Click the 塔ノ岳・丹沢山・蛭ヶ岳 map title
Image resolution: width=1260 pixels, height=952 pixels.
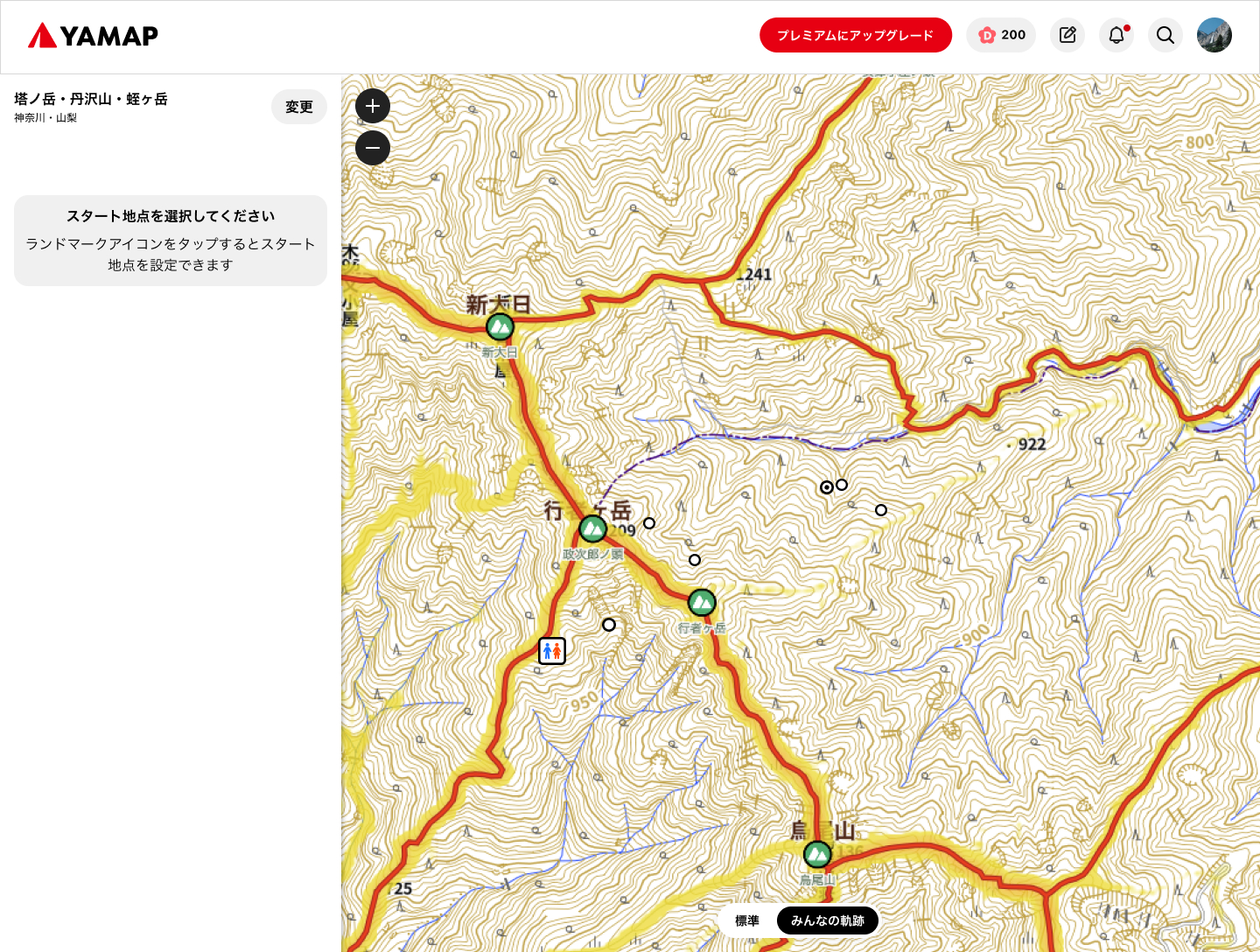(91, 99)
